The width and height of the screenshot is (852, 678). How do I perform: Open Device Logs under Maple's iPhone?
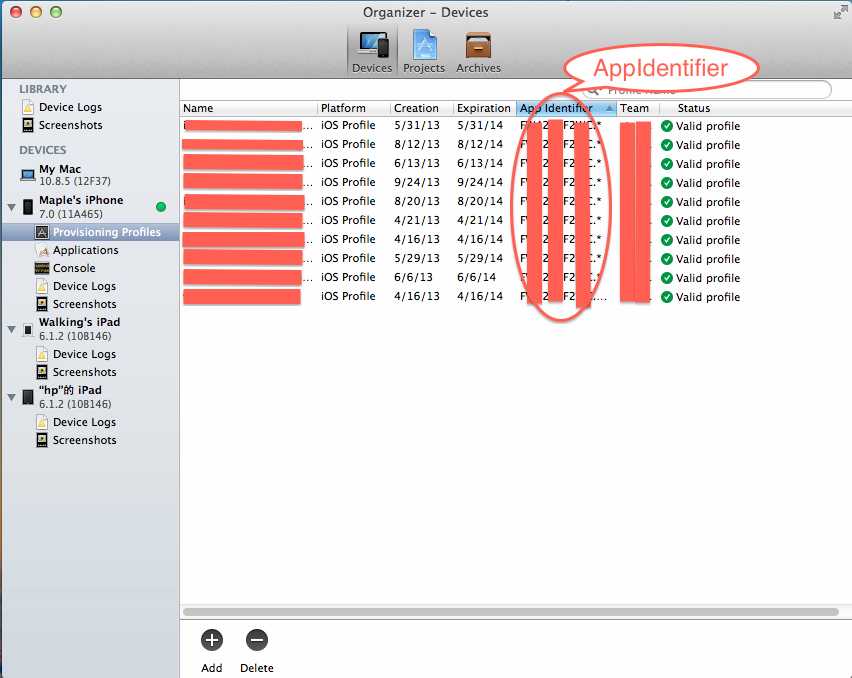point(84,286)
